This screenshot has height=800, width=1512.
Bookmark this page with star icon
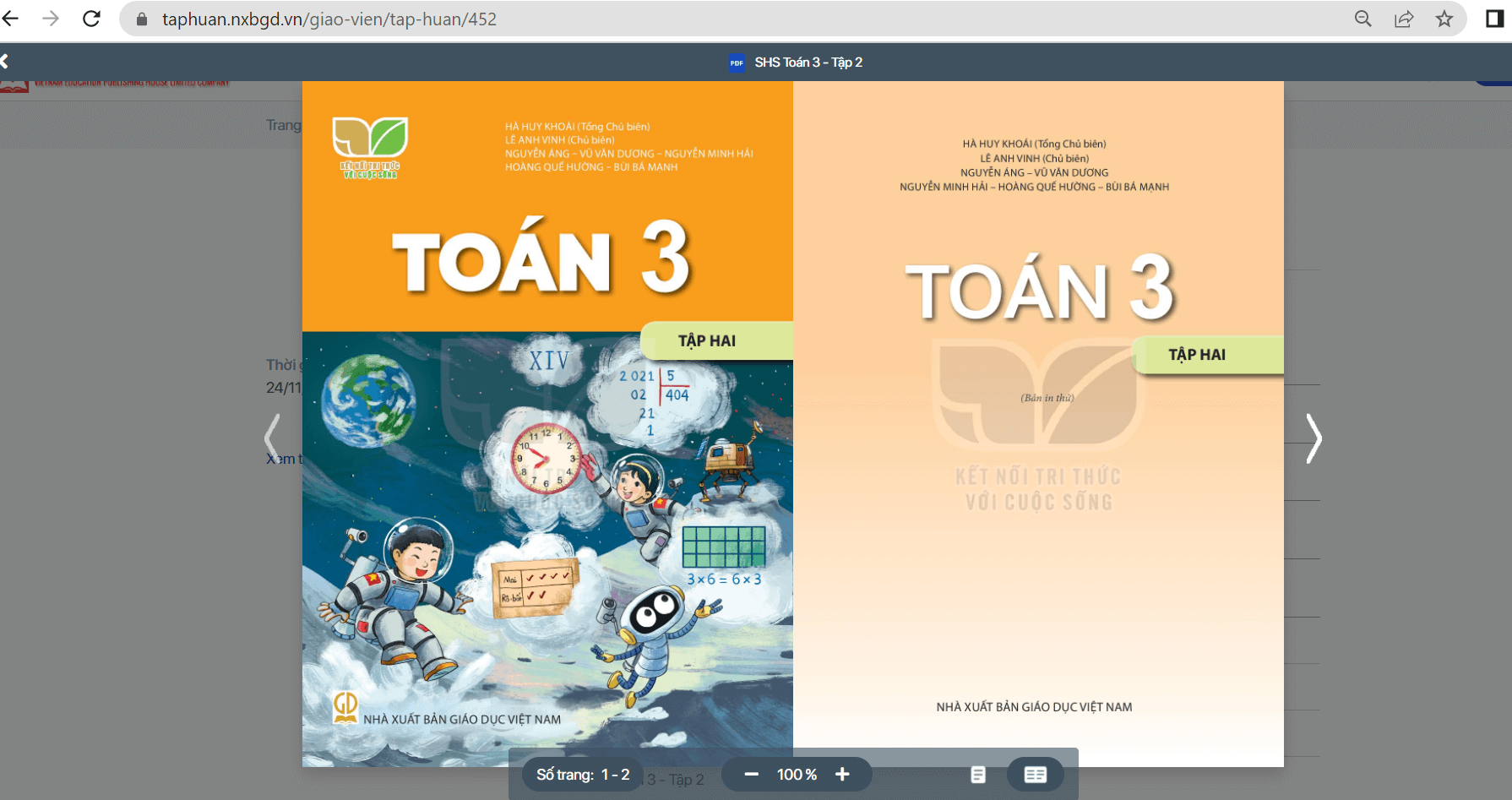1444,19
